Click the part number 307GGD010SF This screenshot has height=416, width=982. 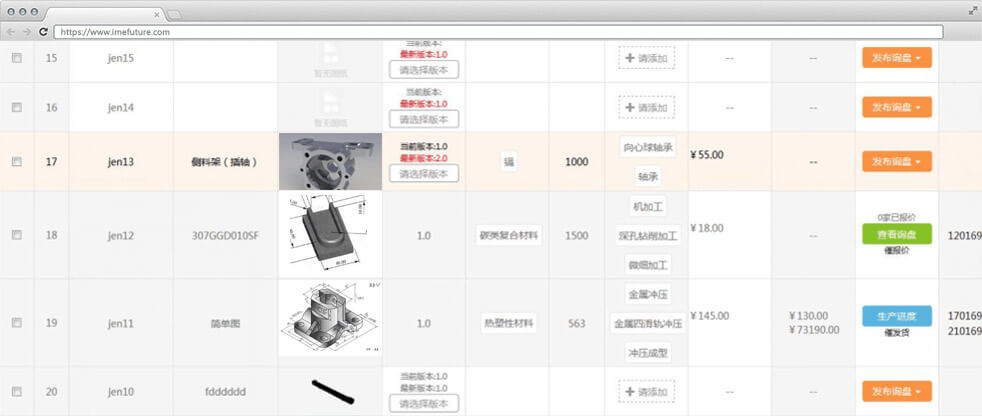tap(225, 236)
